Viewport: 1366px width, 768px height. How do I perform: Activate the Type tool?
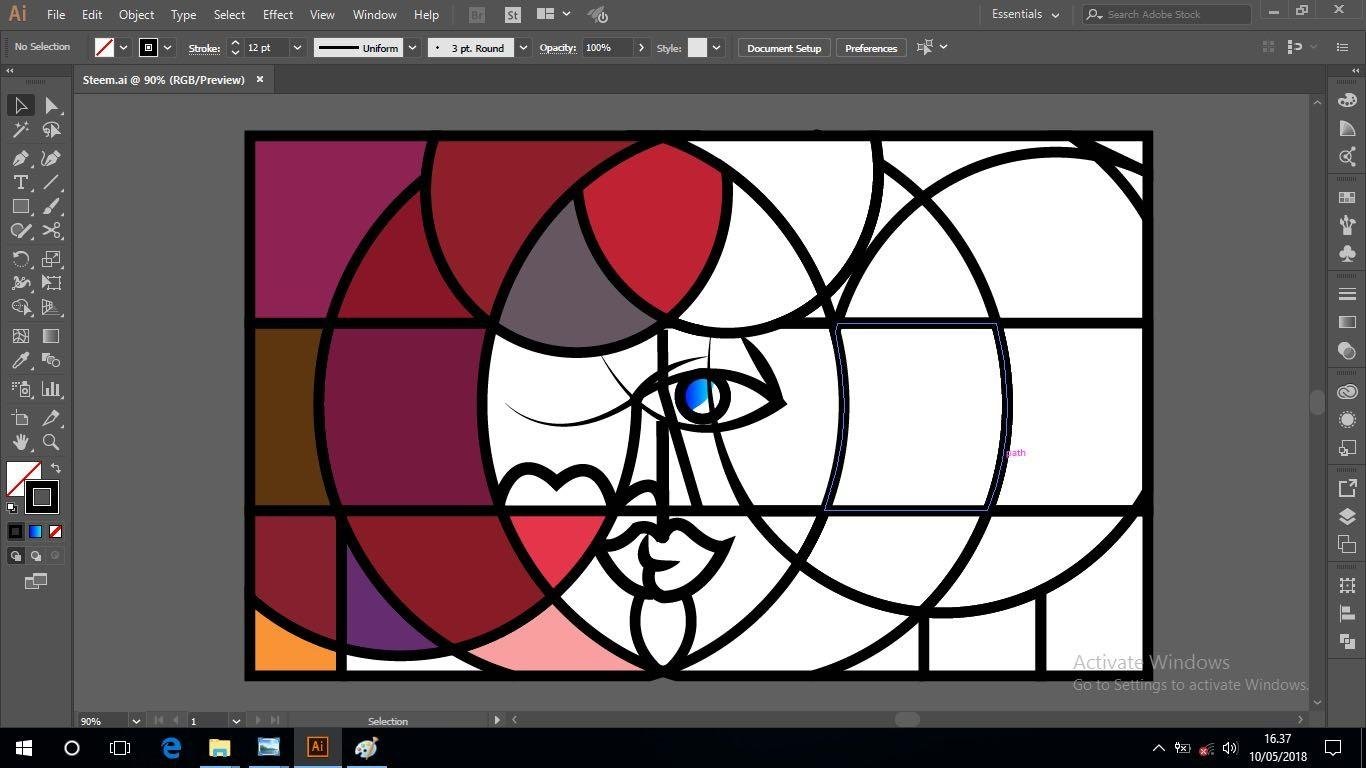[20, 182]
